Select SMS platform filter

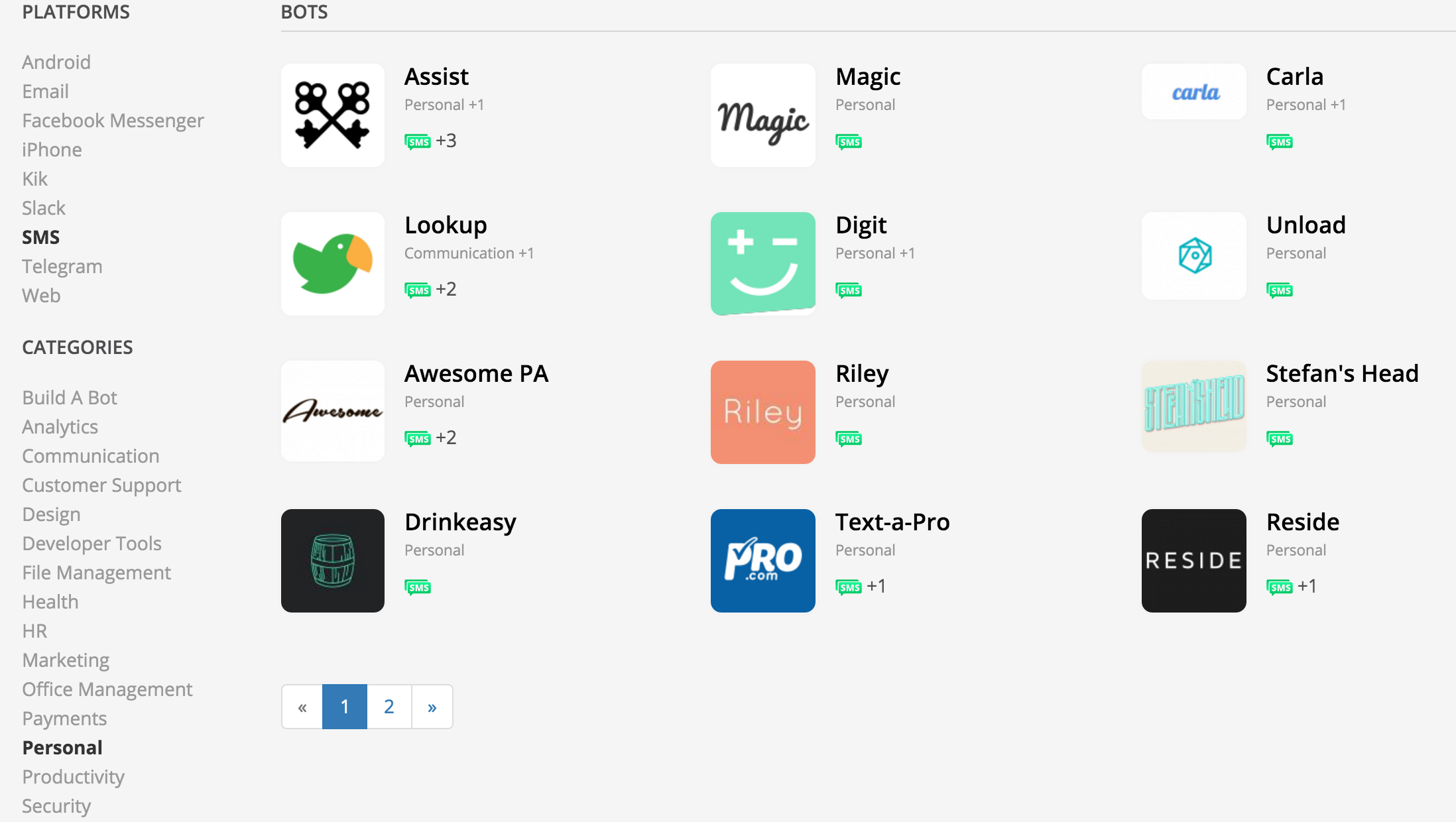pyautogui.click(x=41, y=237)
